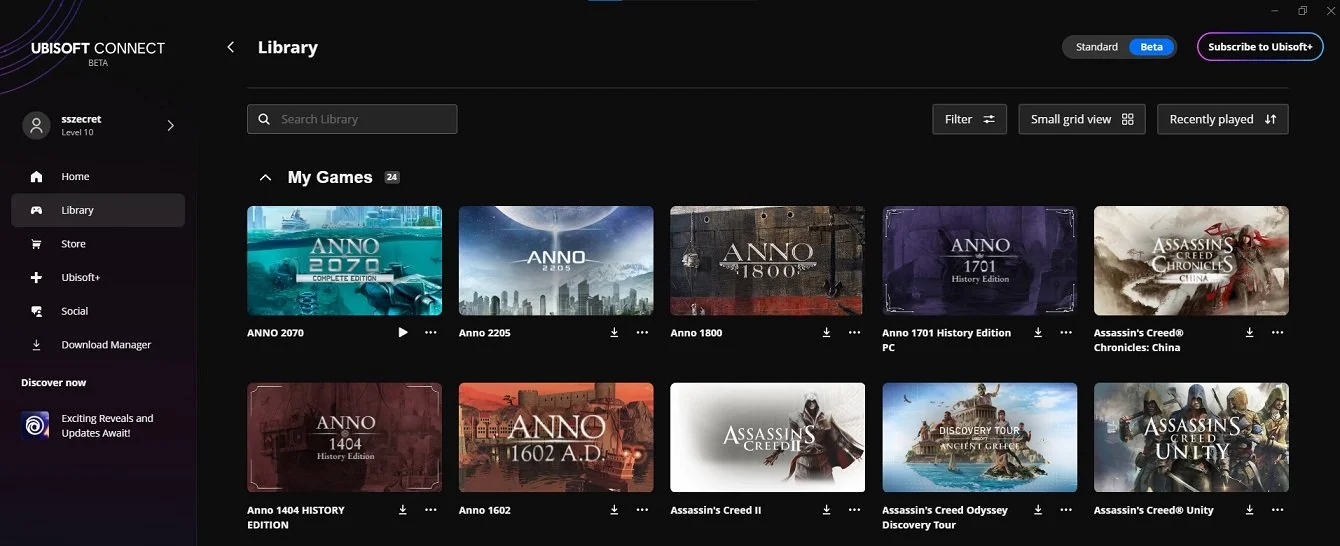
Task: Open Ubisoft+ from the sidebar
Action: pyautogui.click(x=98, y=277)
